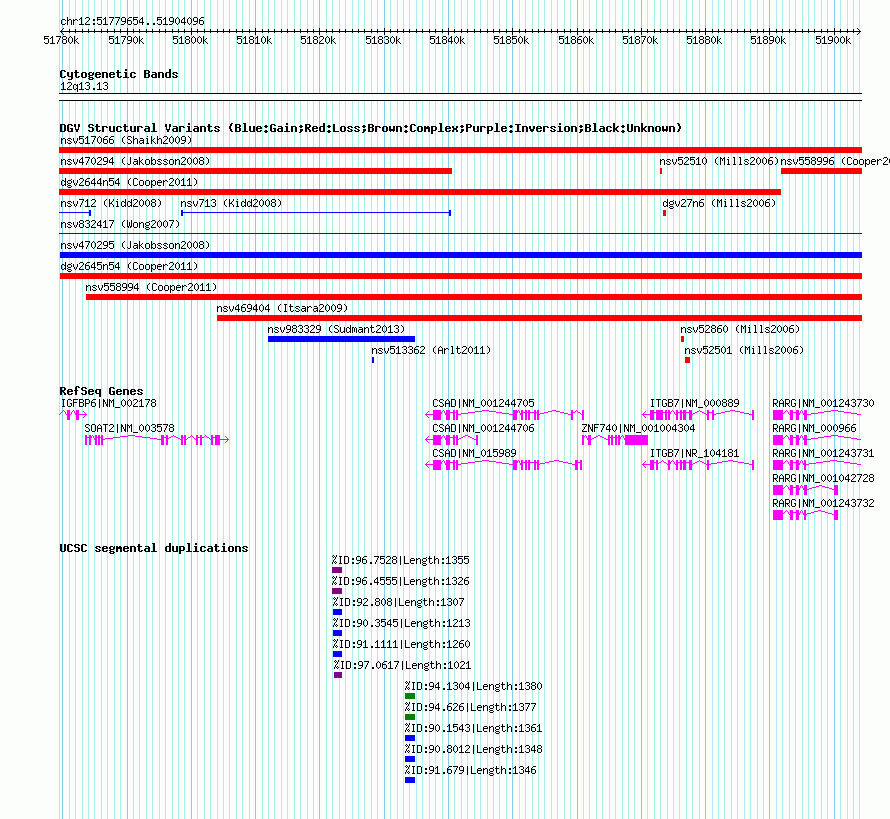The width and height of the screenshot is (890, 819).
Task: Click the dgv2644n54 (Cooper2011) label
Action: coord(129,182)
